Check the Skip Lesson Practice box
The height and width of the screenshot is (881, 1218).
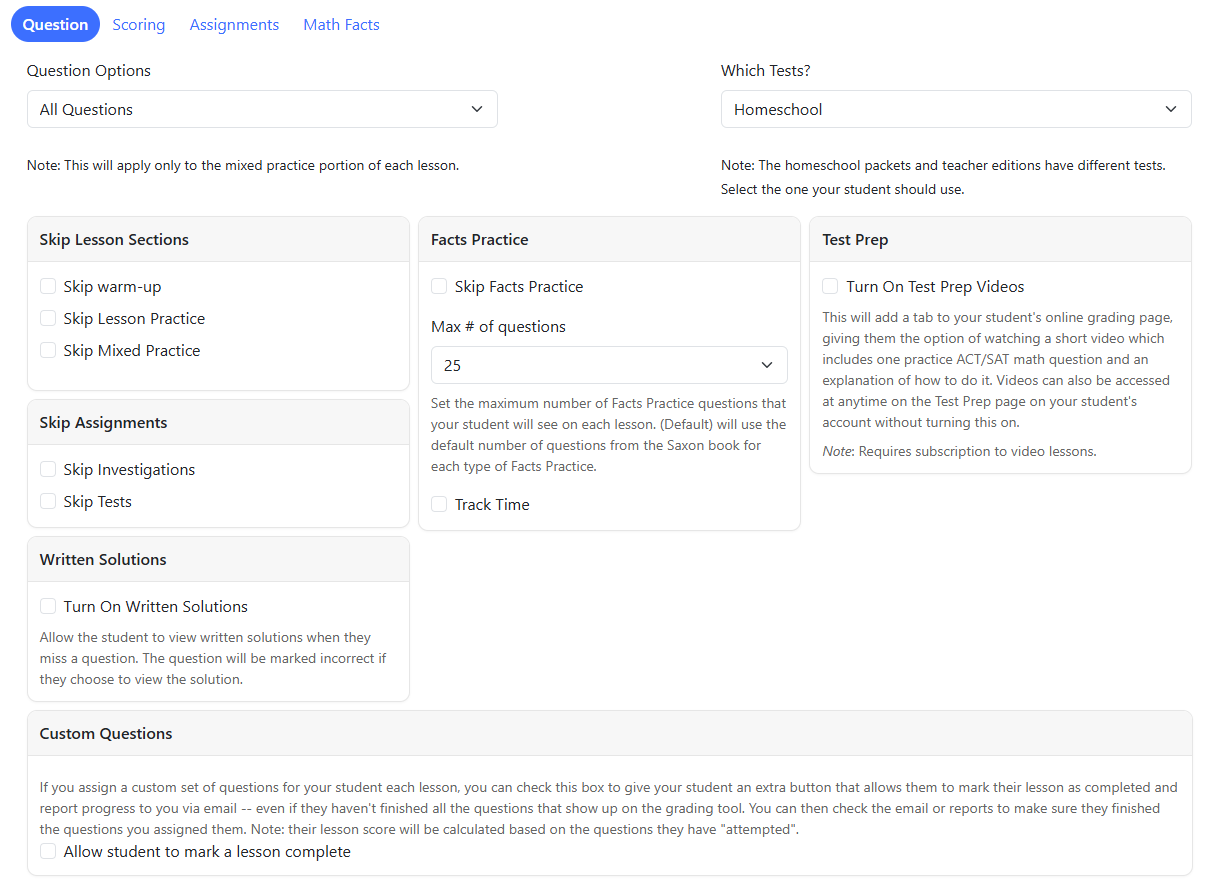pos(48,318)
